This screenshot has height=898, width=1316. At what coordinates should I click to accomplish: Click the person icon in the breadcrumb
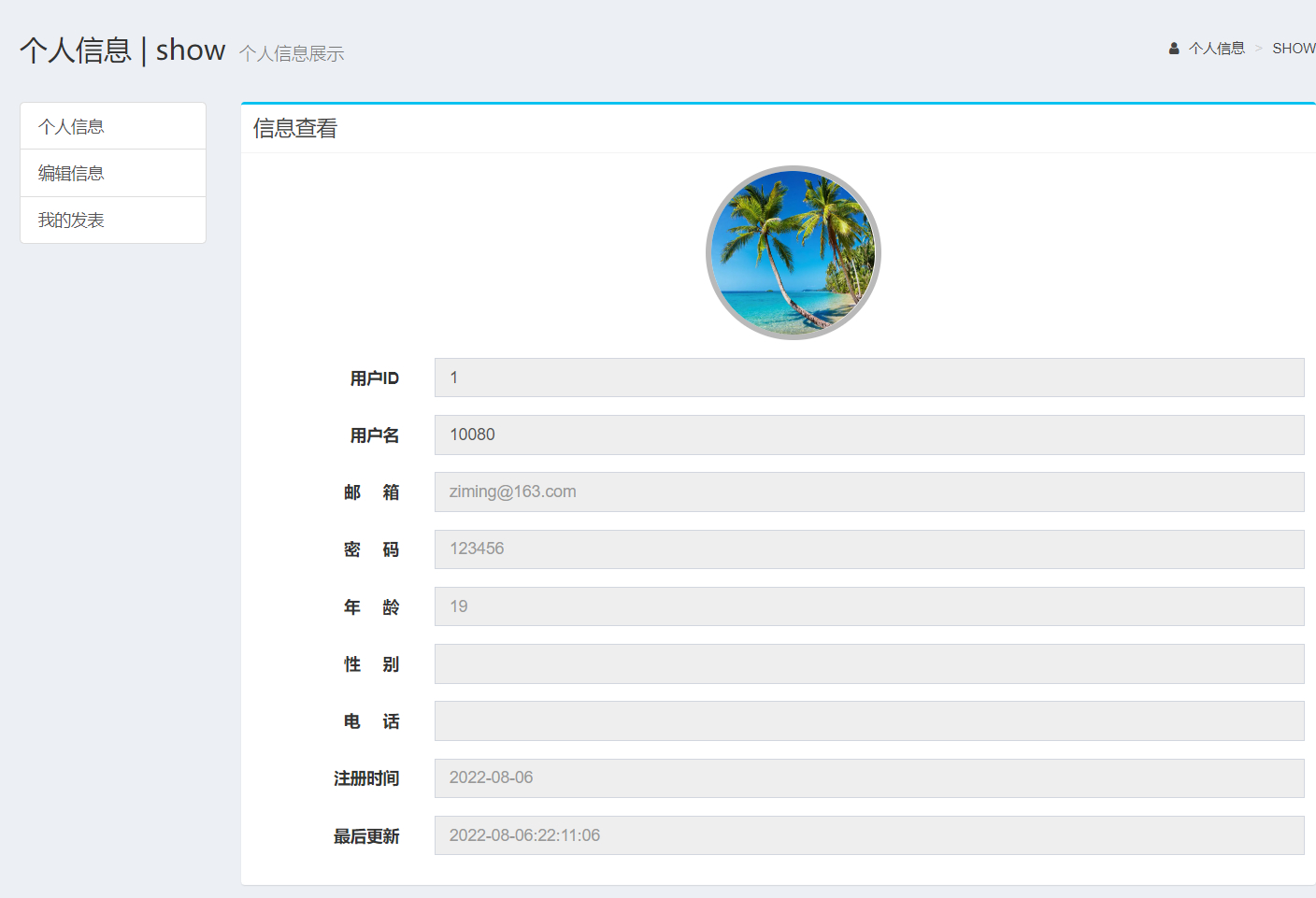[1173, 48]
